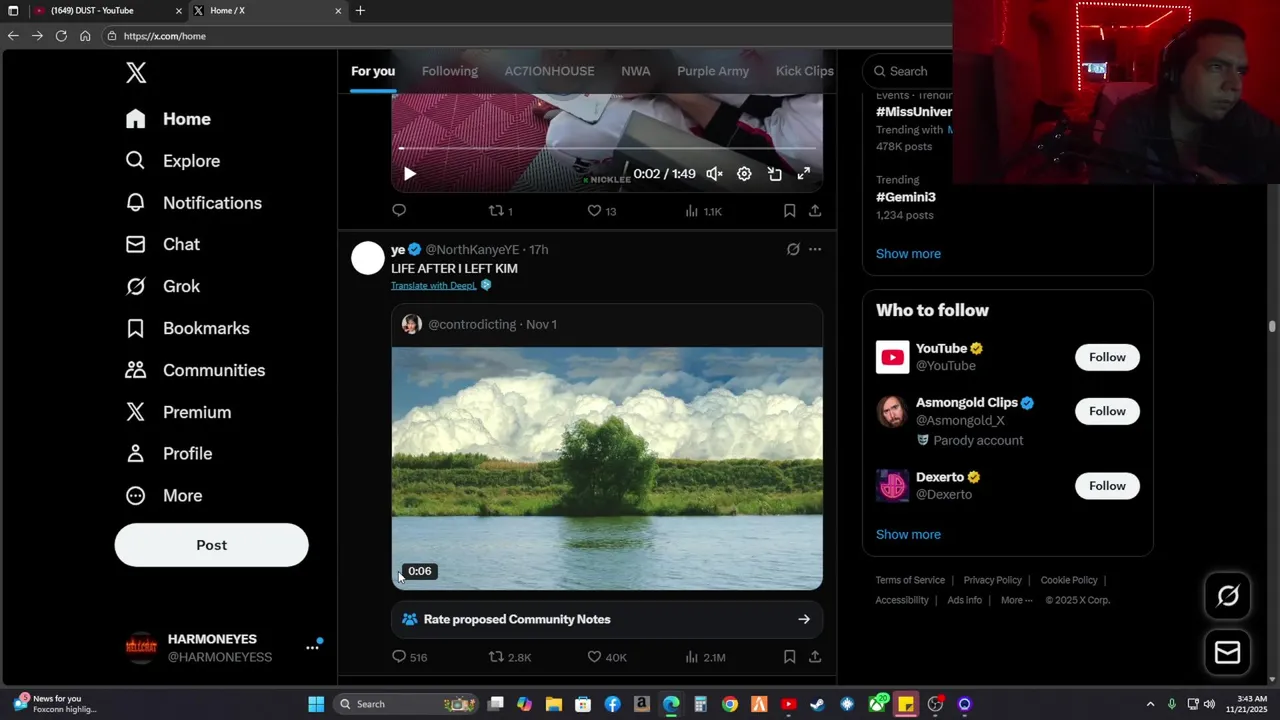Open Privacy Policy link

tap(992, 580)
